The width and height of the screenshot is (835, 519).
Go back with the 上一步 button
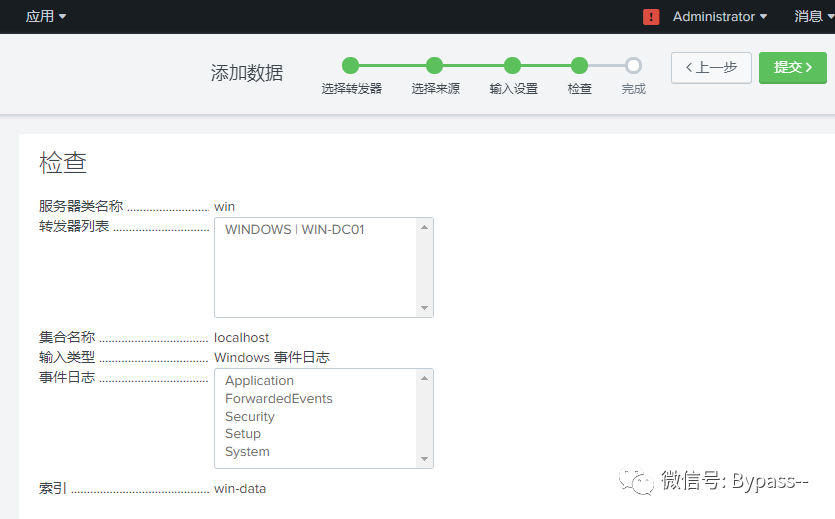711,68
